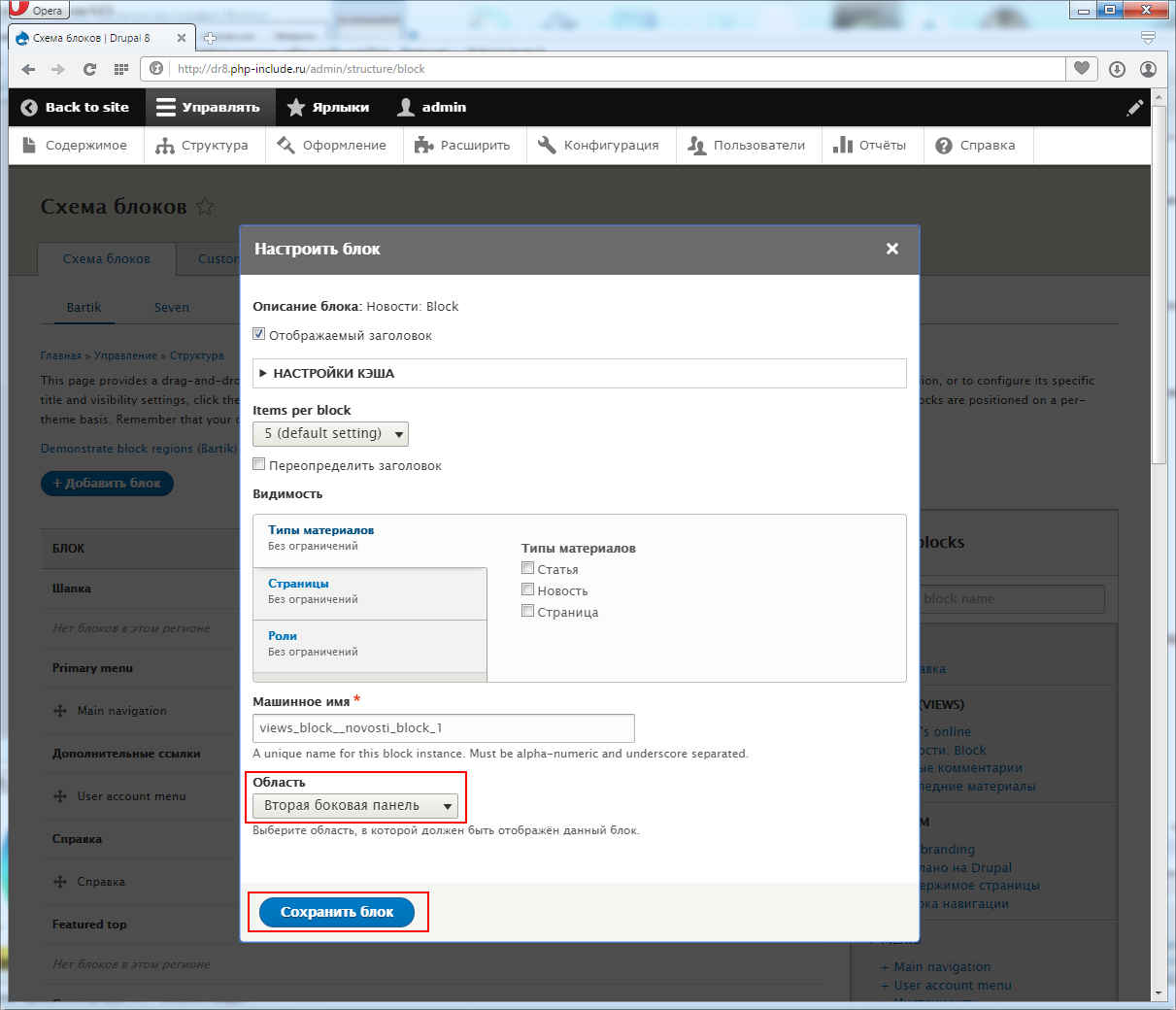
Task: Click the Featured top region heading
Action: click(89, 925)
